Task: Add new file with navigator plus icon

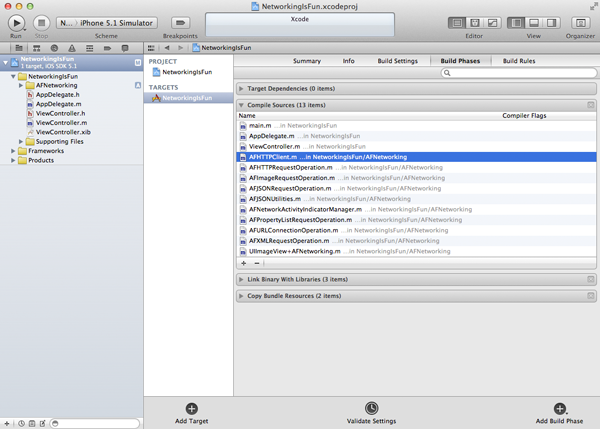Action: 7,424
